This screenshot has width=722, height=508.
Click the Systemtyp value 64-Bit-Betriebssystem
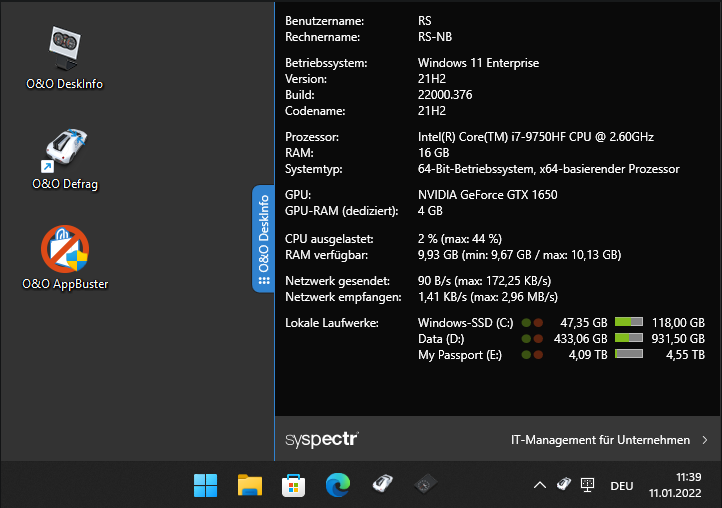[548, 169]
